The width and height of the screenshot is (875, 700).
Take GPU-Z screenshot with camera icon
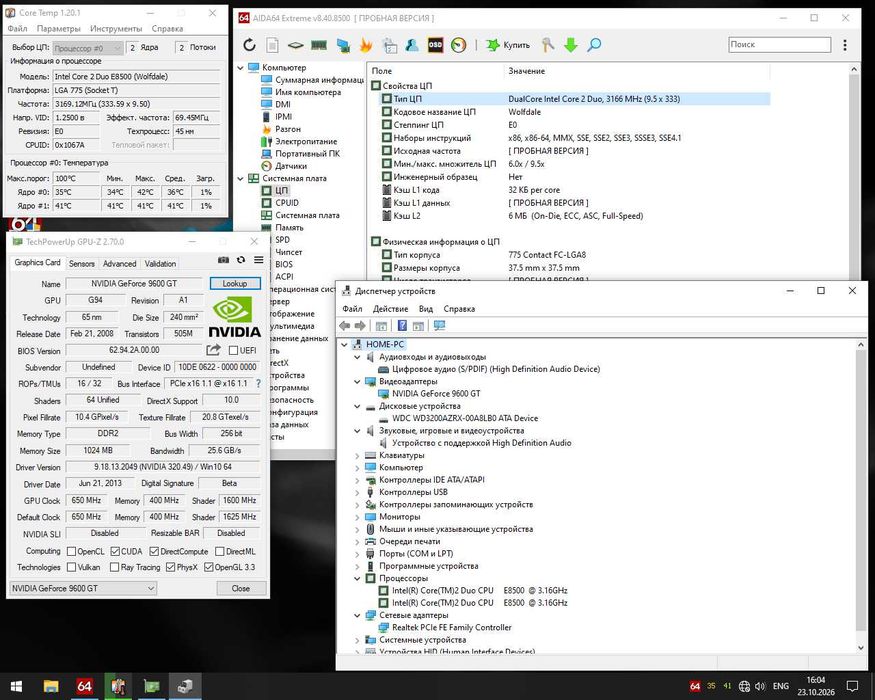(223, 260)
